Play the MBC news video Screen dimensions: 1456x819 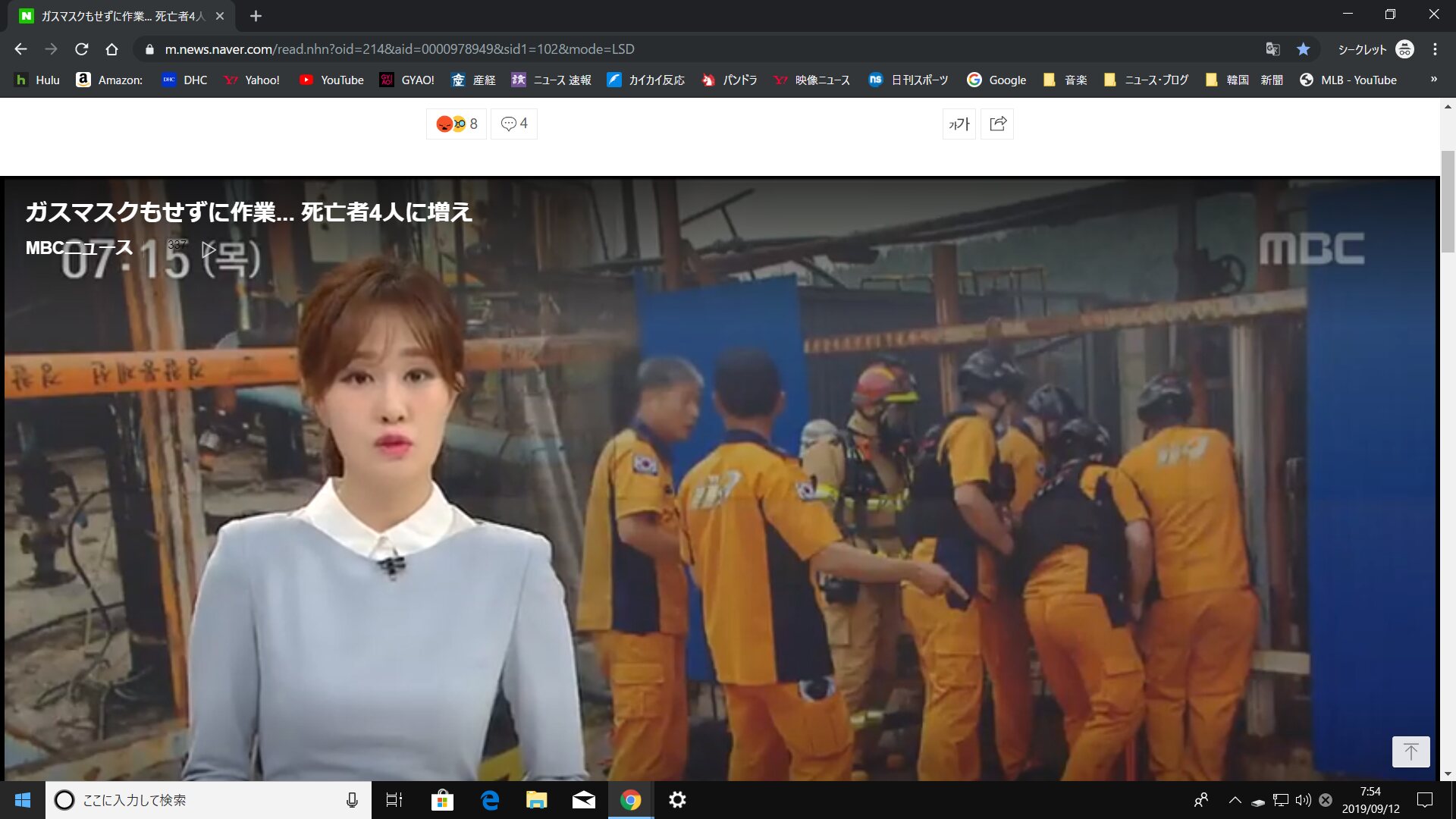pyautogui.click(x=209, y=249)
